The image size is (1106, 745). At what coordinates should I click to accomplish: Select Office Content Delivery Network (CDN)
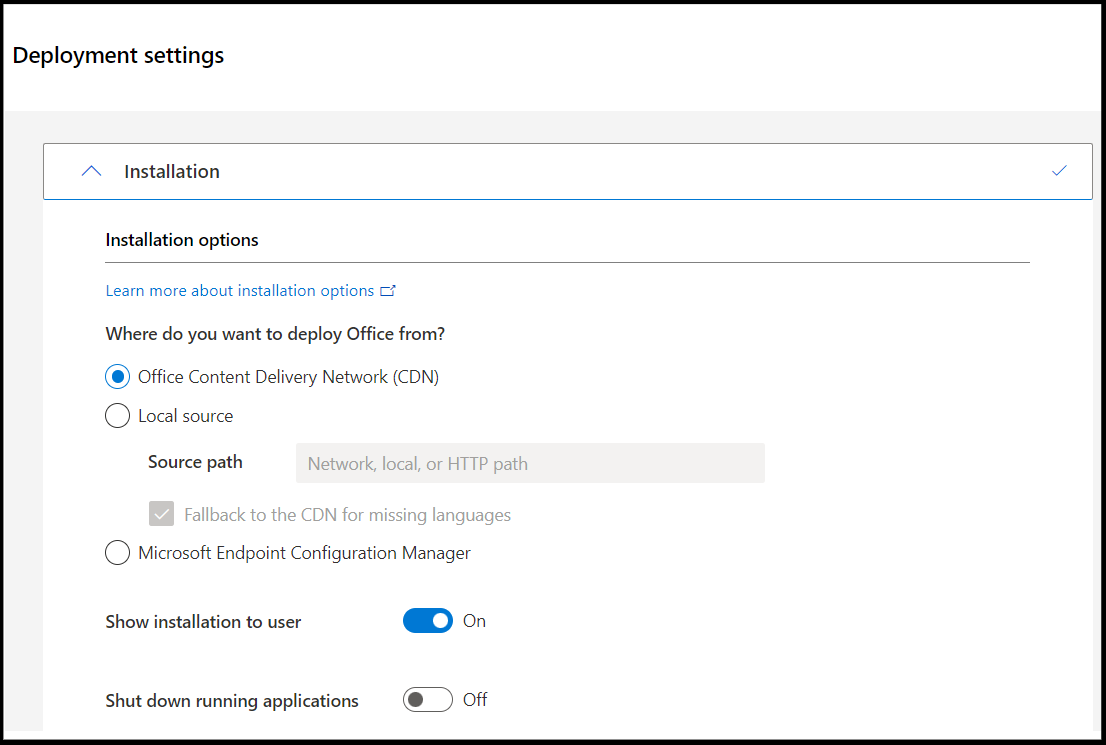(x=117, y=376)
